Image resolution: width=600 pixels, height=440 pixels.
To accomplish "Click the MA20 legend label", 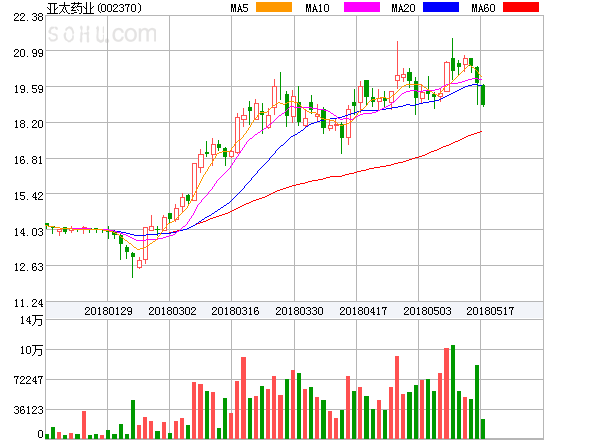I will point(403,8).
